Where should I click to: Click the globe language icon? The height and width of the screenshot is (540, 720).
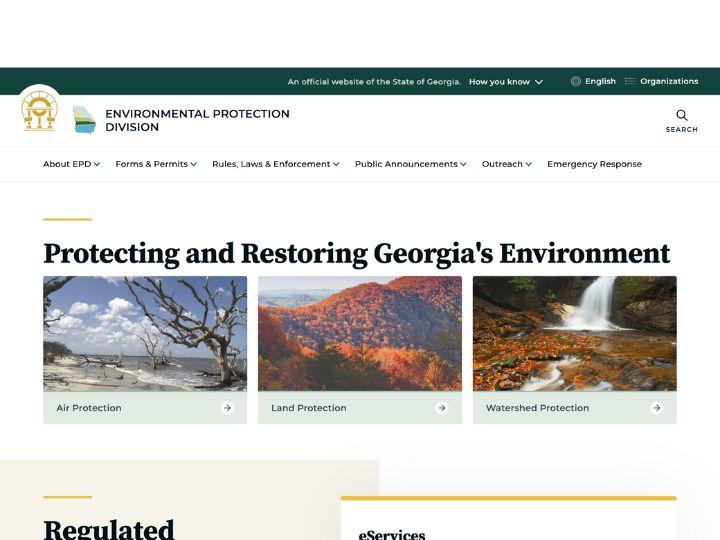pos(576,81)
